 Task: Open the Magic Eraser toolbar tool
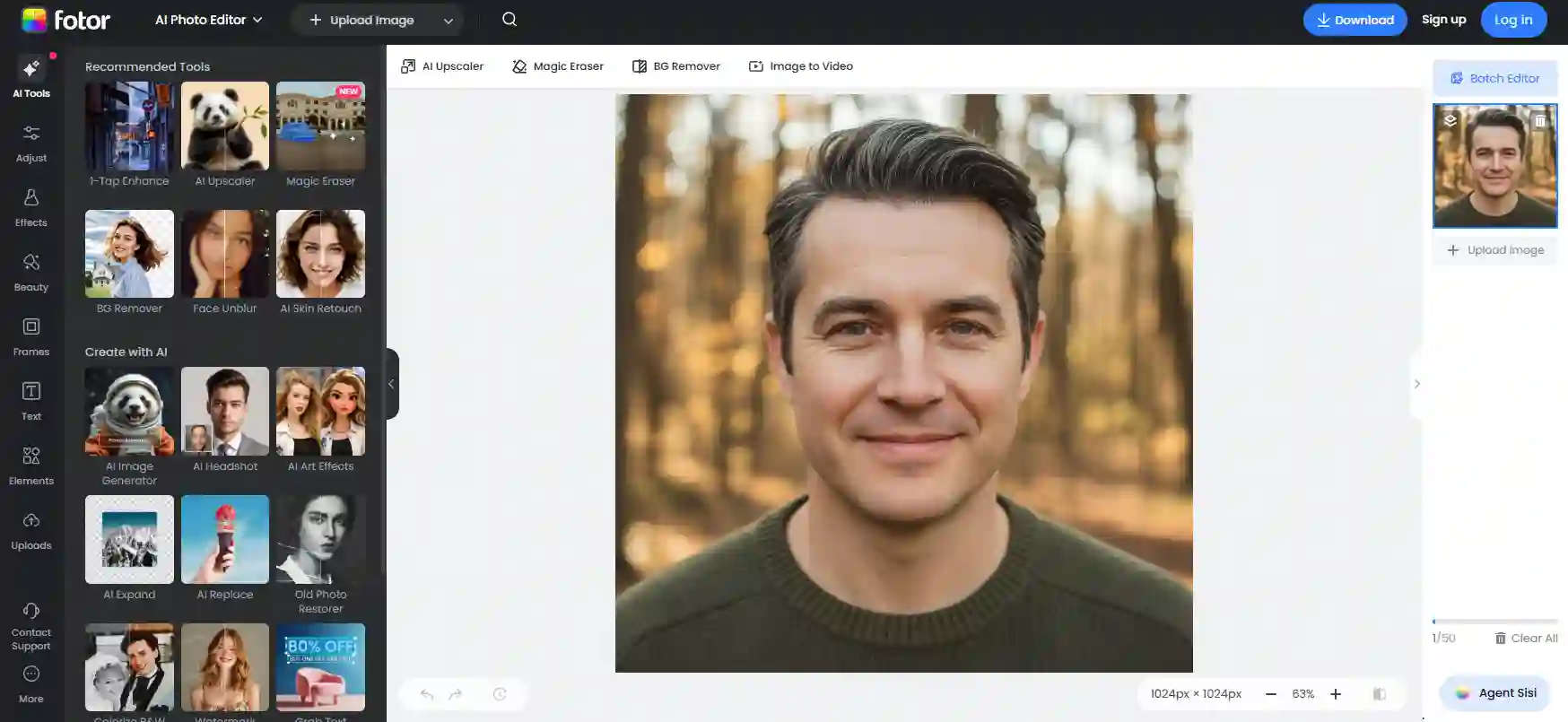click(x=558, y=66)
